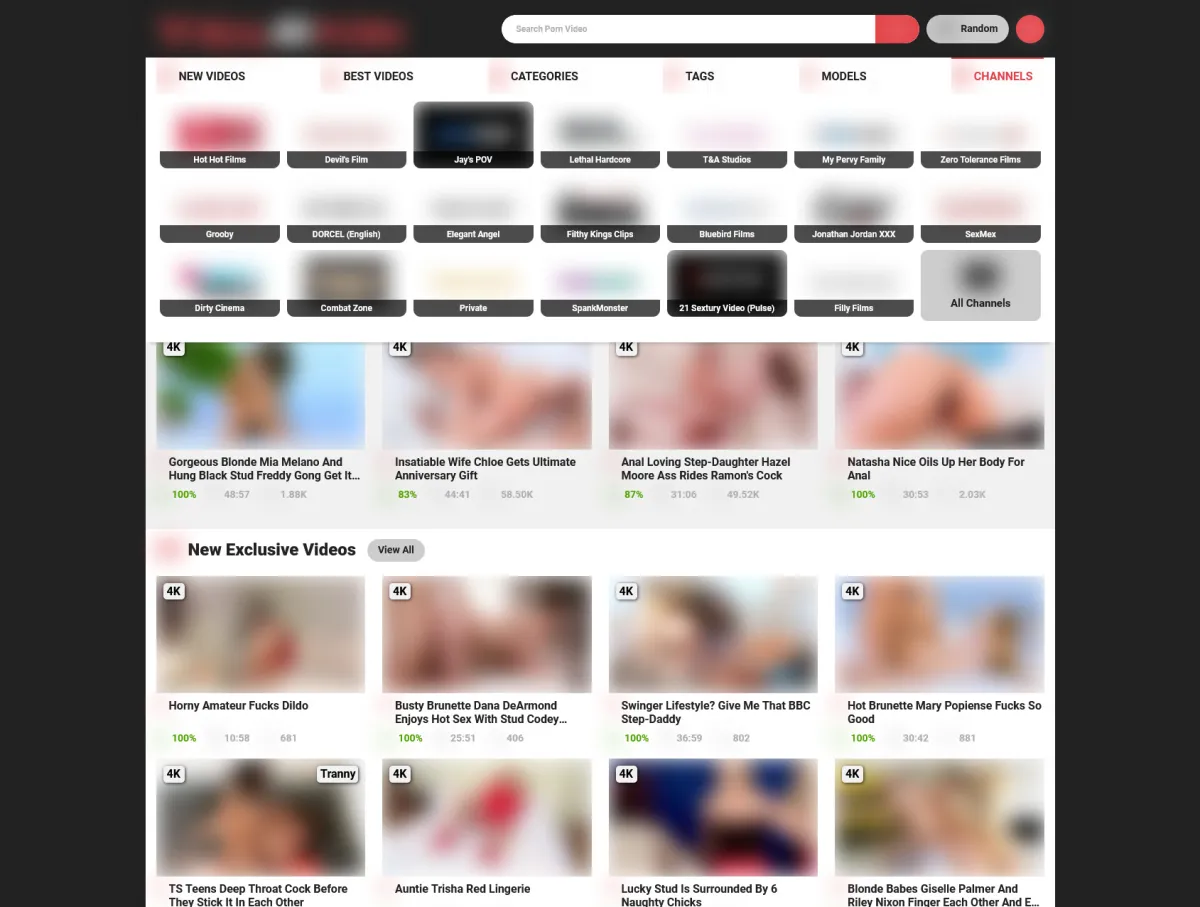1200x907 pixels.
Task: Choose the Private channel tile
Action: tap(473, 284)
